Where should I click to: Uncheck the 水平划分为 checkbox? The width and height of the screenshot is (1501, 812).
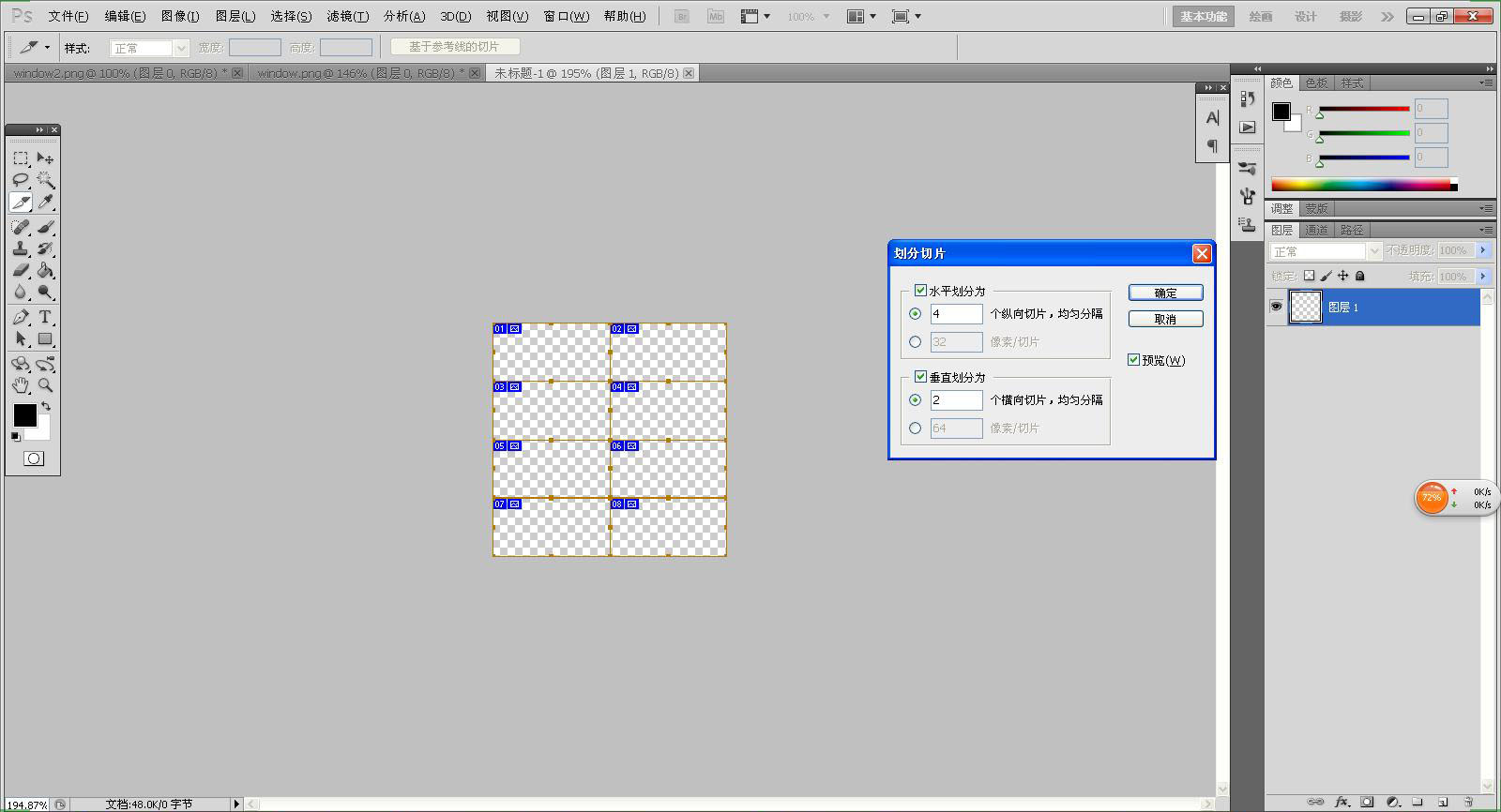[920, 291]
